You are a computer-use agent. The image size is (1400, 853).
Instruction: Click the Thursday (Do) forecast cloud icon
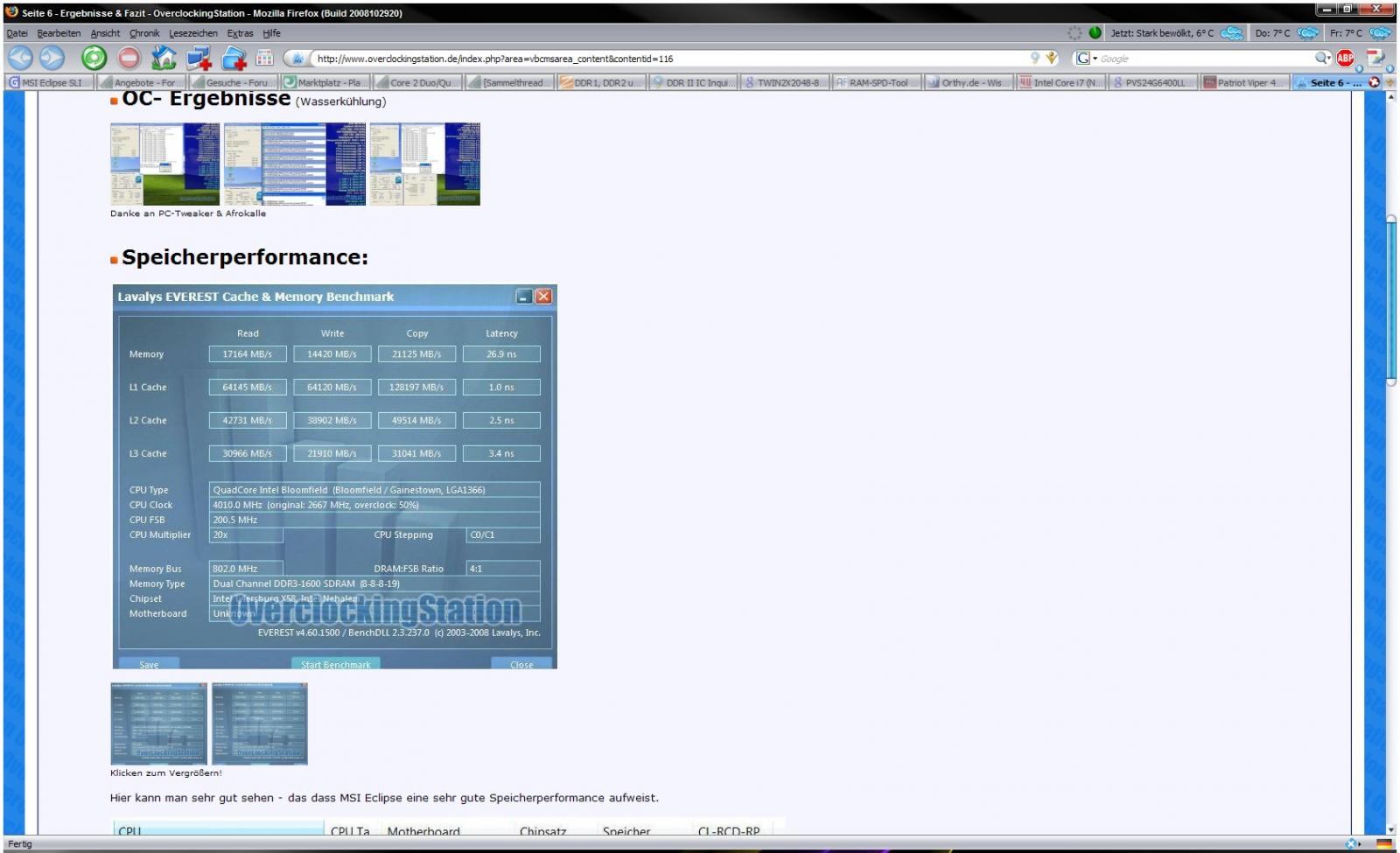tap(1308, 33)
